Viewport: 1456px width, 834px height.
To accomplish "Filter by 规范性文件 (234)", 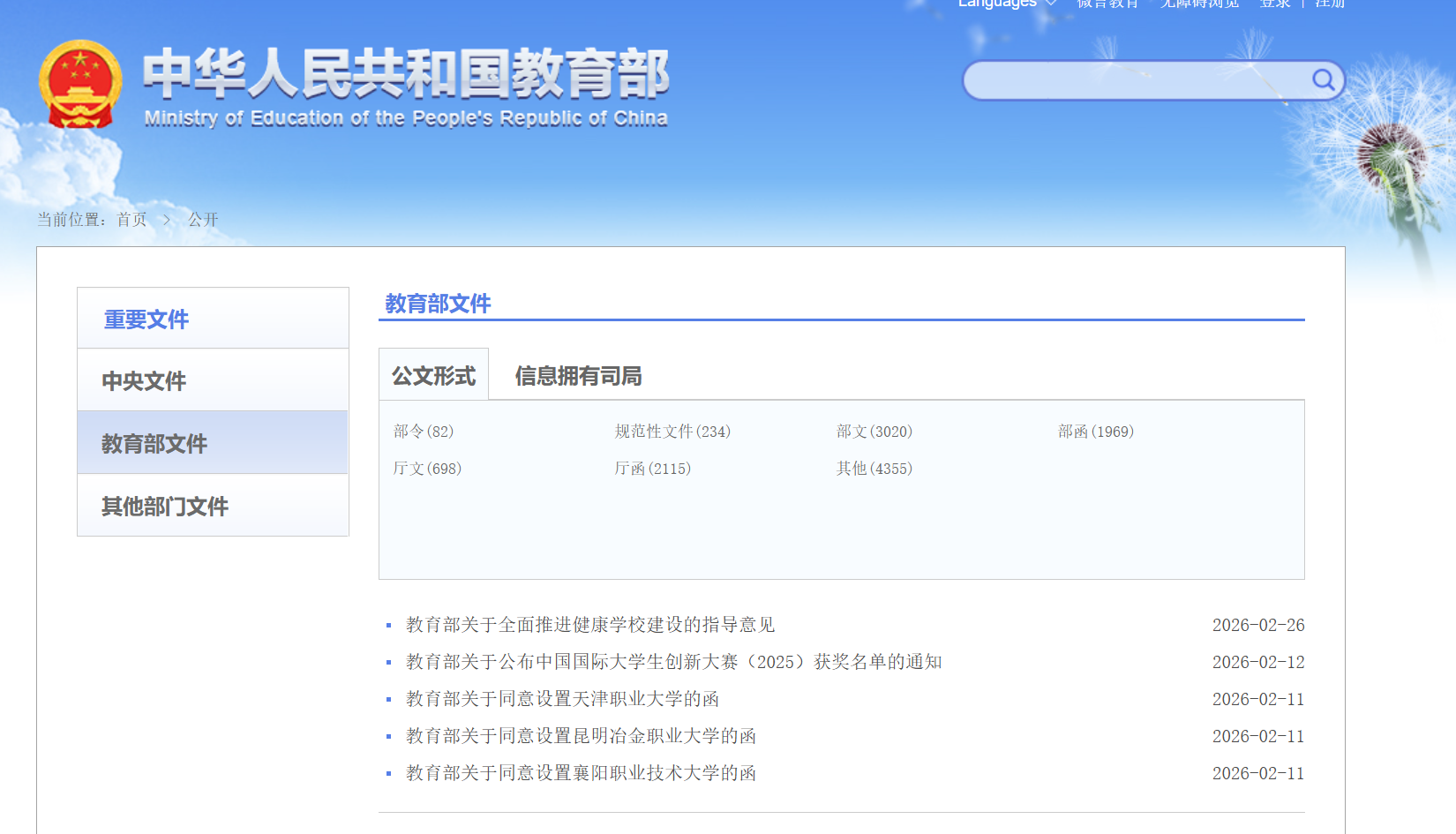I will point(672,432).
